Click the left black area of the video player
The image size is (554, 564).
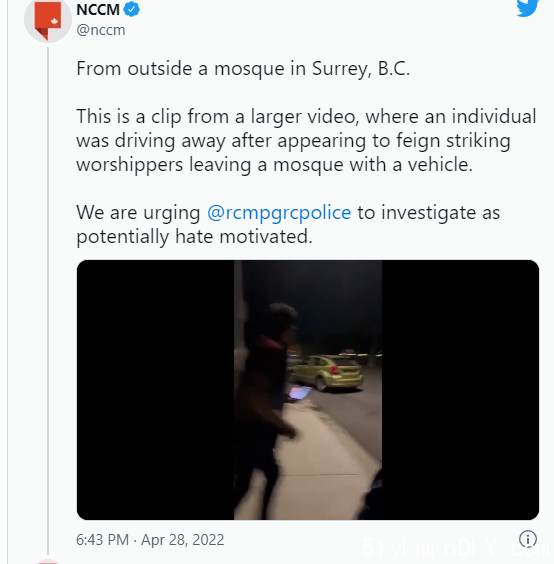click(x=155, y=390)
